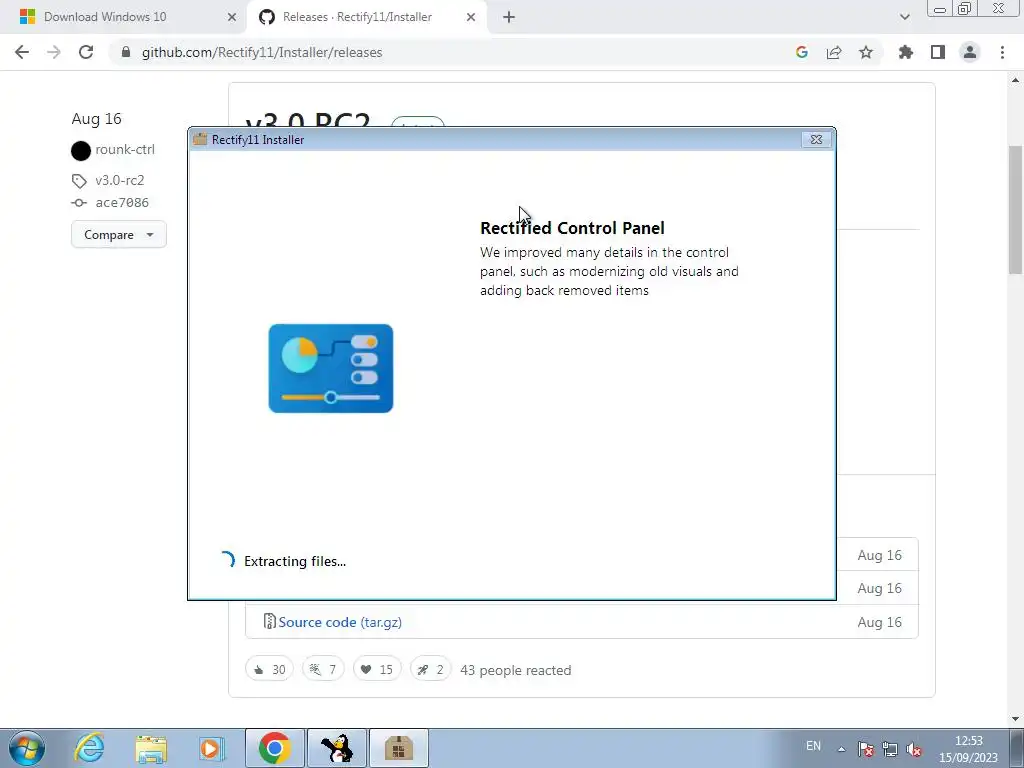Switch to Chrome in taskbar

point(275,748)
